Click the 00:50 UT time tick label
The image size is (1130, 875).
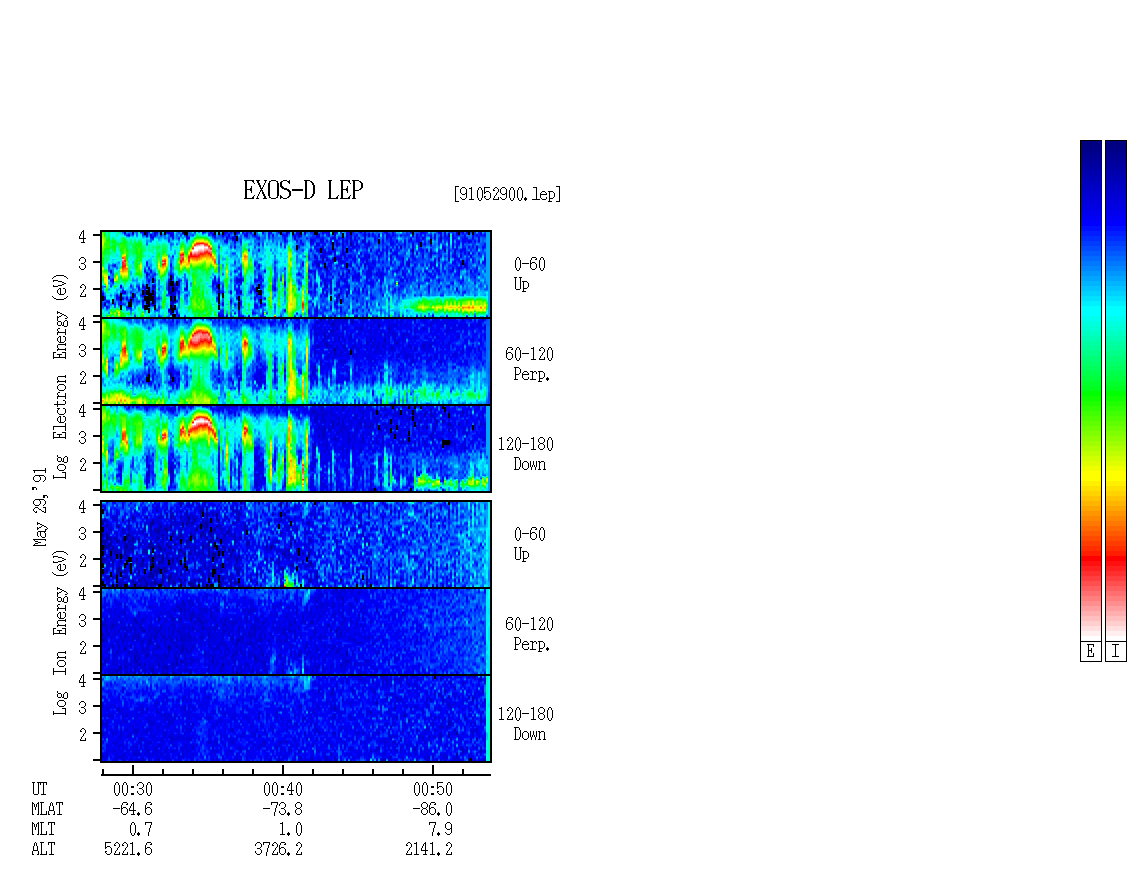433,789
